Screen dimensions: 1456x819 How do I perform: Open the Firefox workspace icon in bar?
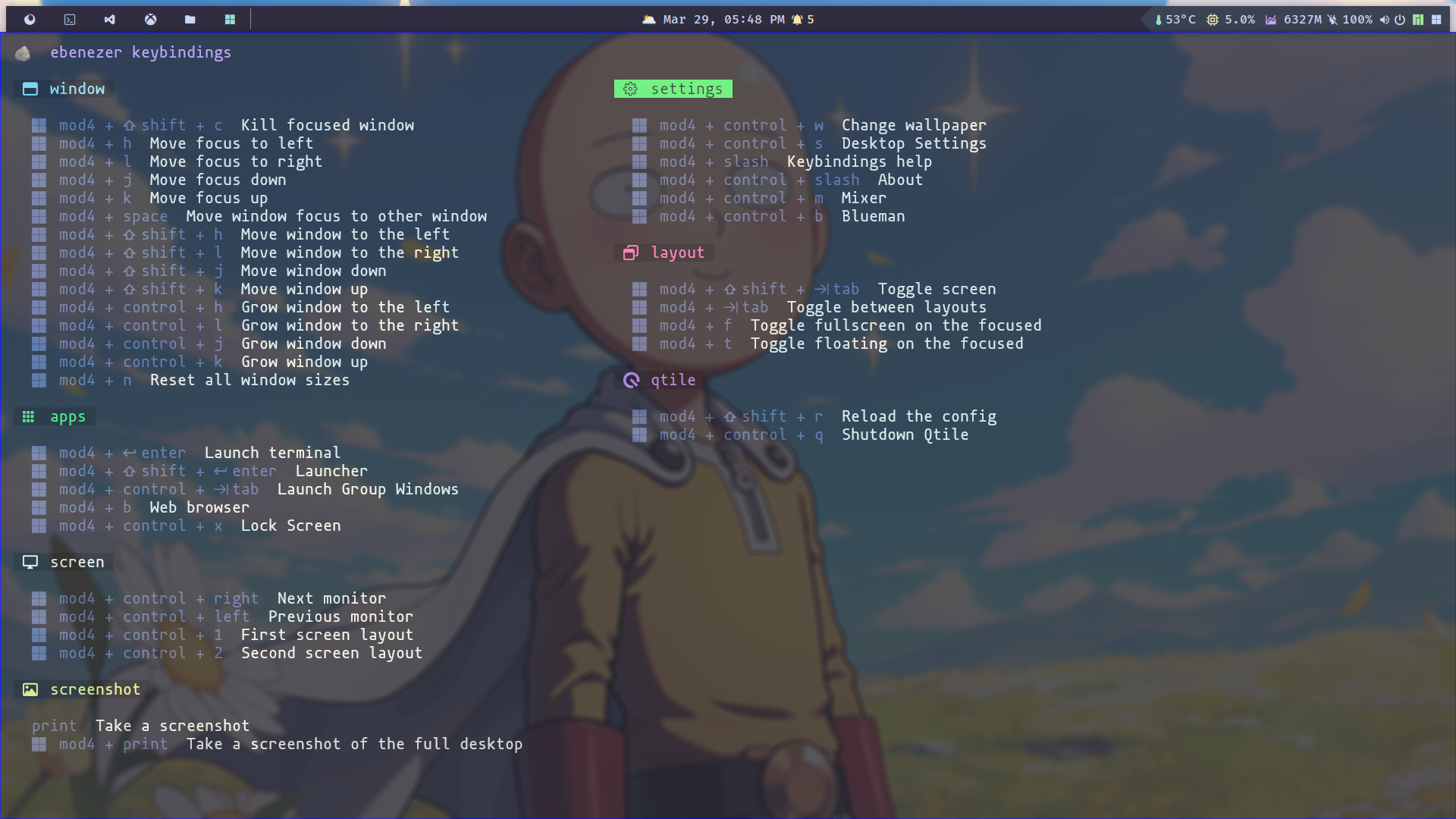(30, 20)
